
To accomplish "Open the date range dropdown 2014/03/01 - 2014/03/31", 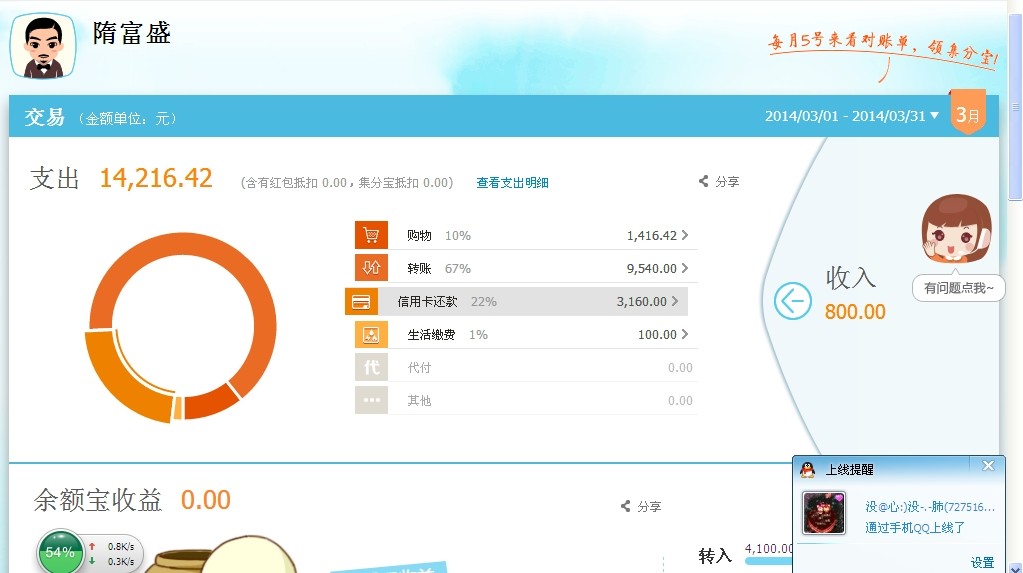I will pos(851,116).
